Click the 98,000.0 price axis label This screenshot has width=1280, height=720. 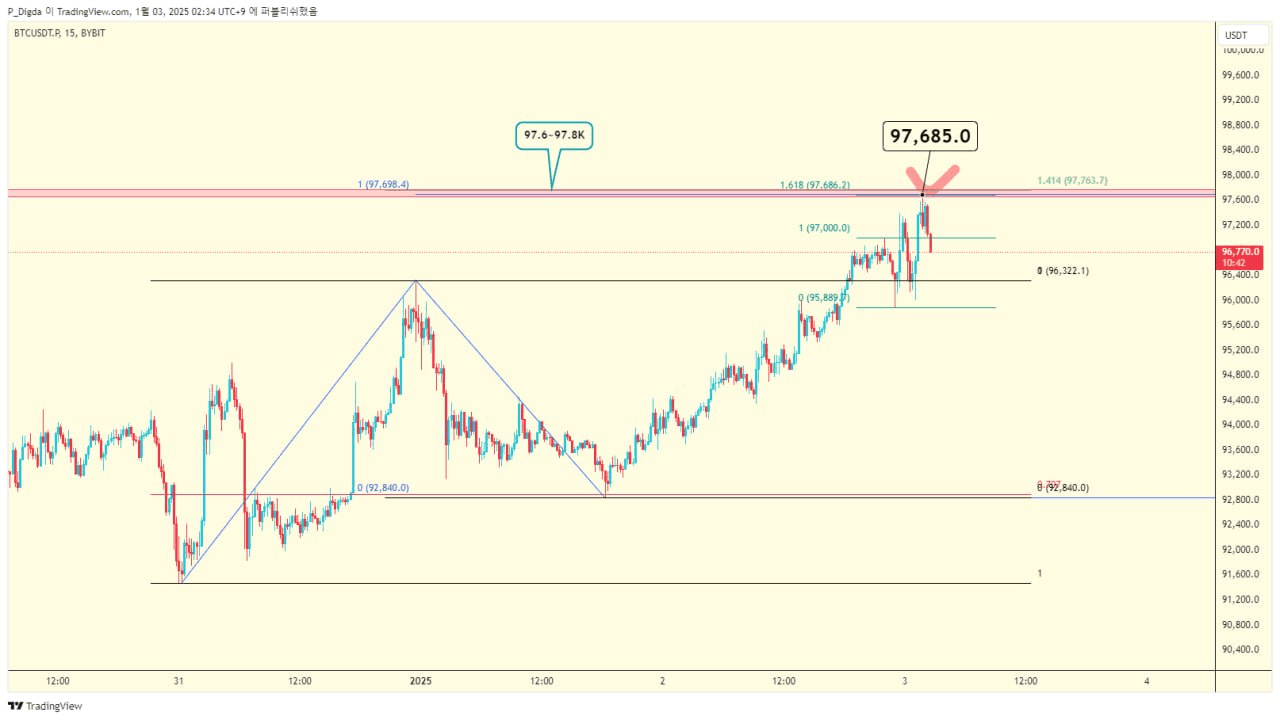tap(1238, 175)
